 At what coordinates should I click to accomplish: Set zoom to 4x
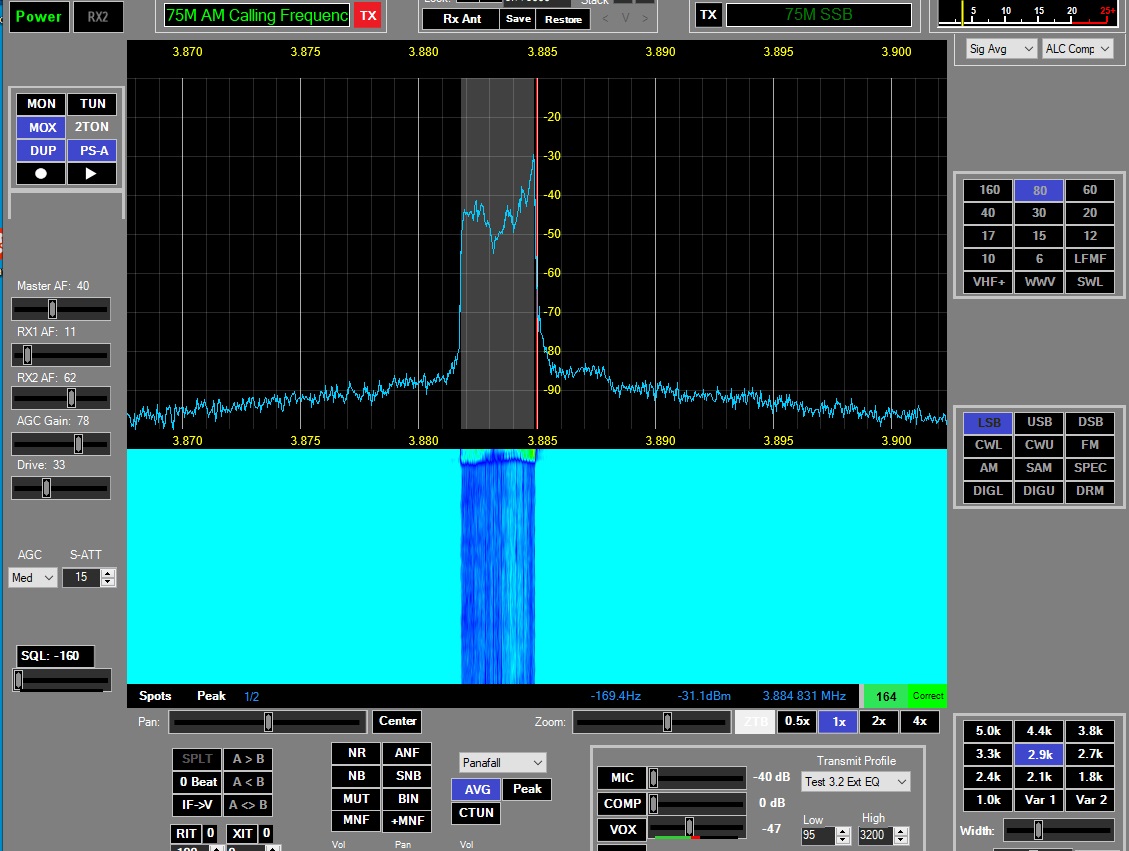tap(919, 721)
